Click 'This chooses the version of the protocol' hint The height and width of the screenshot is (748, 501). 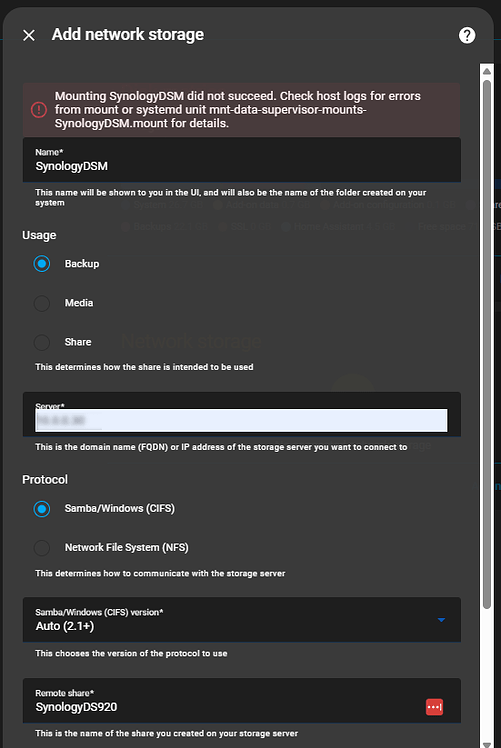[x=131, y=653]
